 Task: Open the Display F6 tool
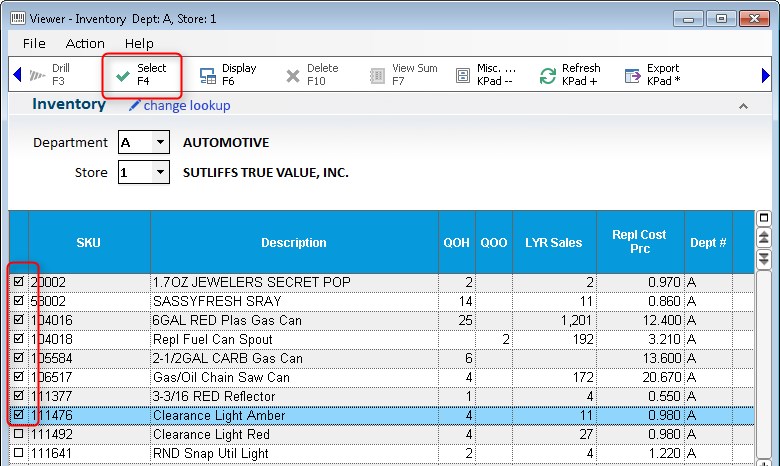pyautogui.click(x=208, y=75)
